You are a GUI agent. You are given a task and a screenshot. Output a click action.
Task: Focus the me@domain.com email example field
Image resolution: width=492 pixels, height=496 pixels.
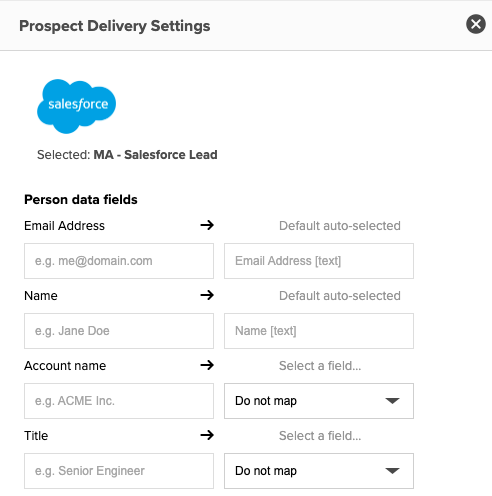pyautogui.click(x=119, y=261)
